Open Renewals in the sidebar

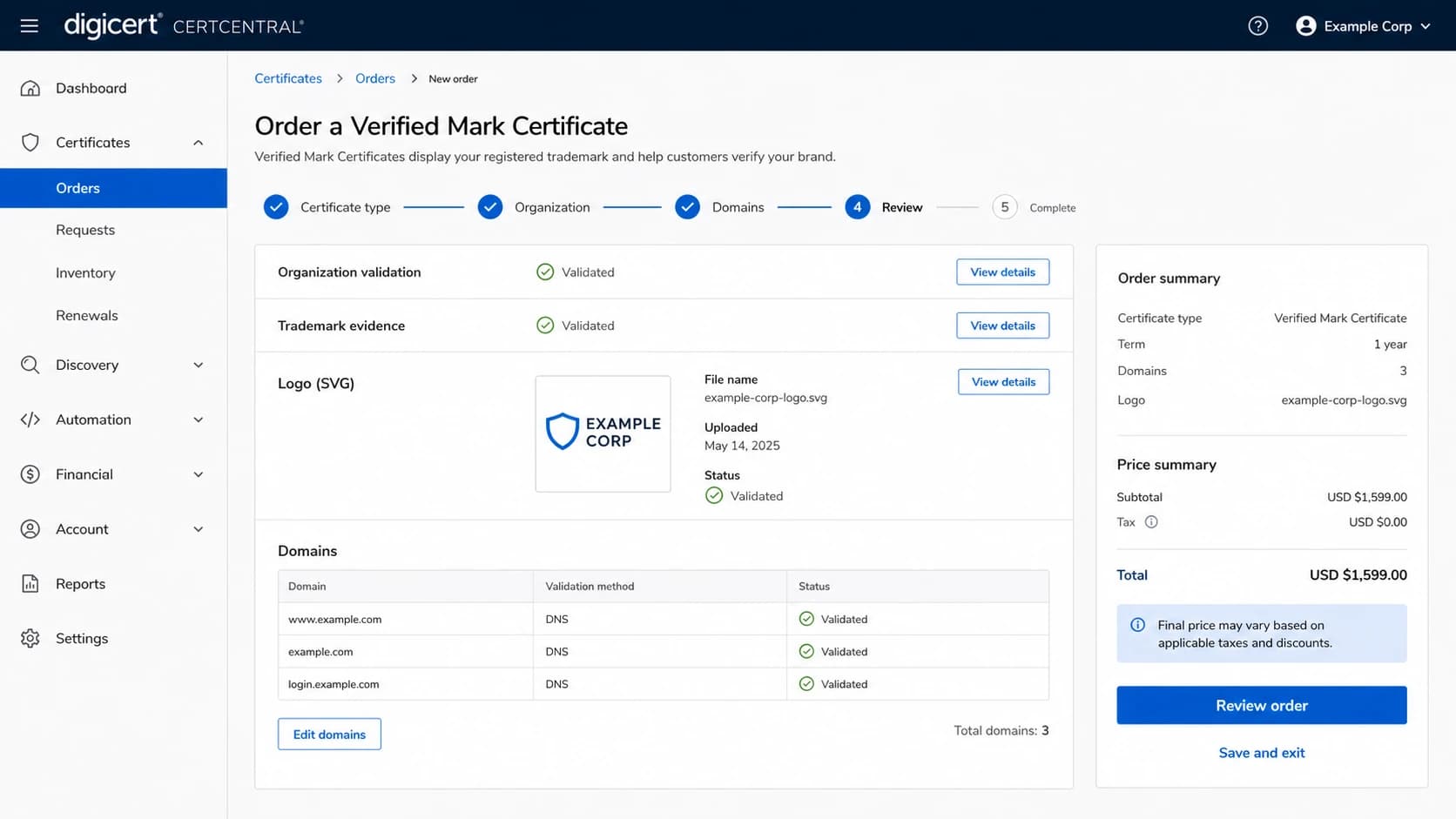pos(87,315)
